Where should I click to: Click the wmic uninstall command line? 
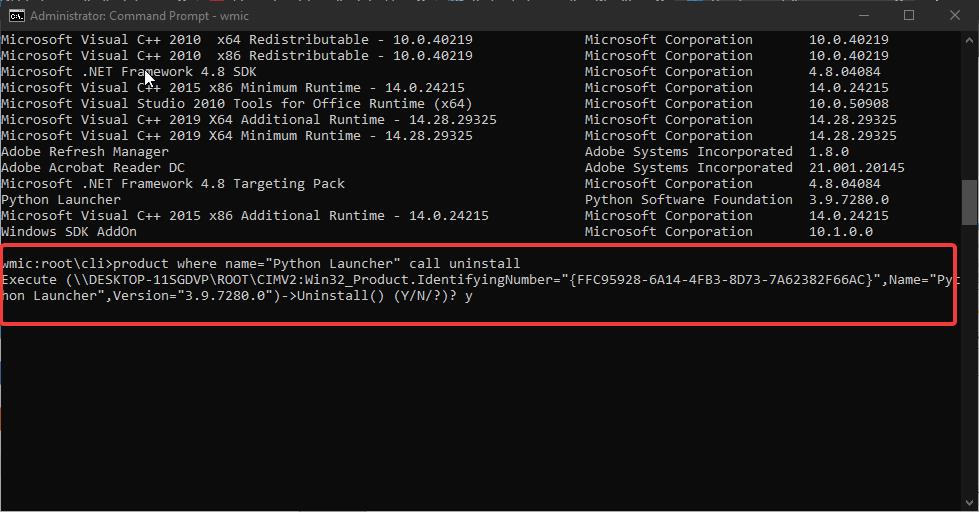tap(261, 263)
